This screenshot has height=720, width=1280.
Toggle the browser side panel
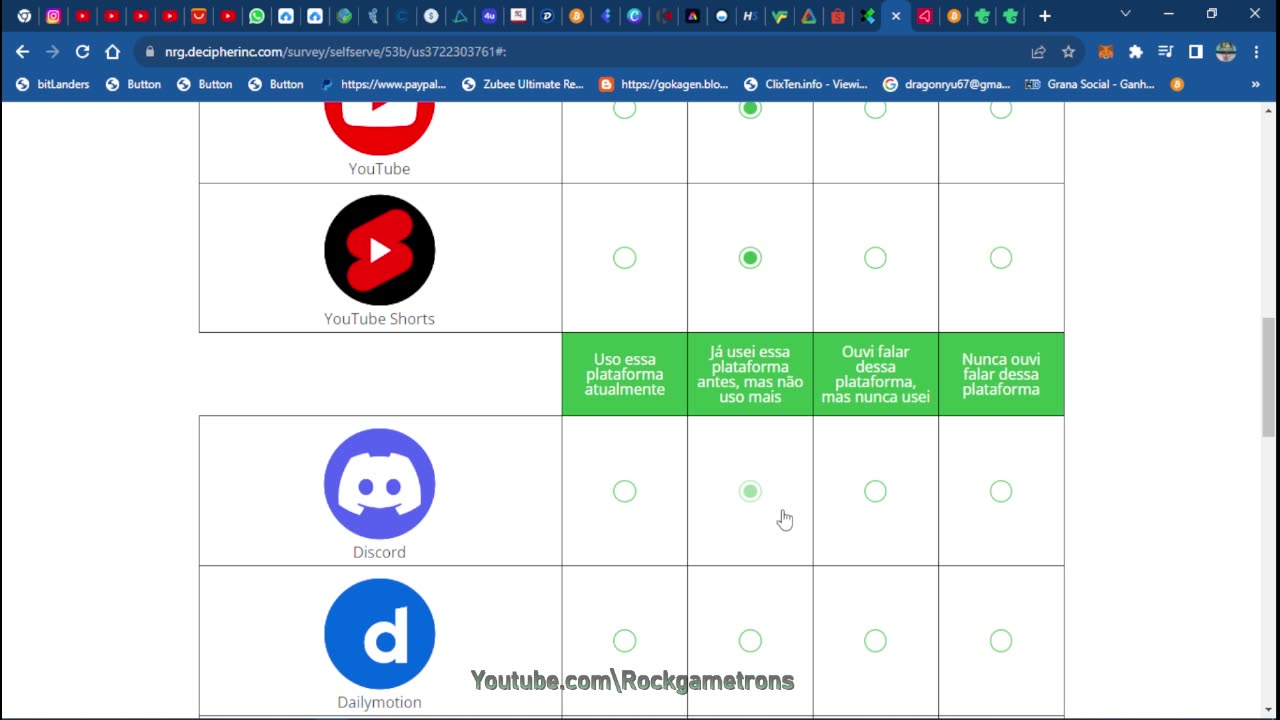click(x=1195, y=52)
